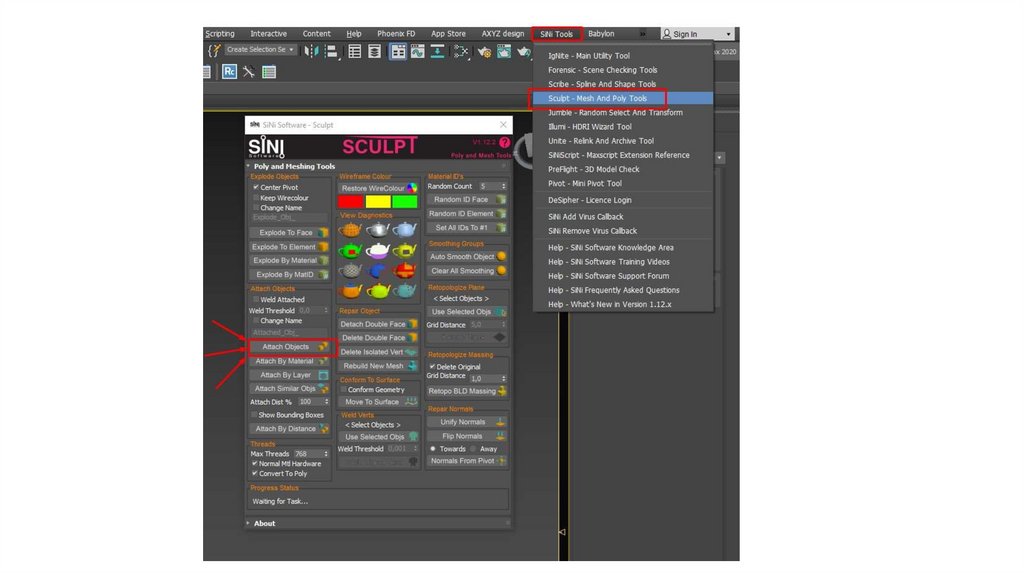Enable Change Name under Explode Objects
The image size is (1024, 574).
[x=256, y=208]
